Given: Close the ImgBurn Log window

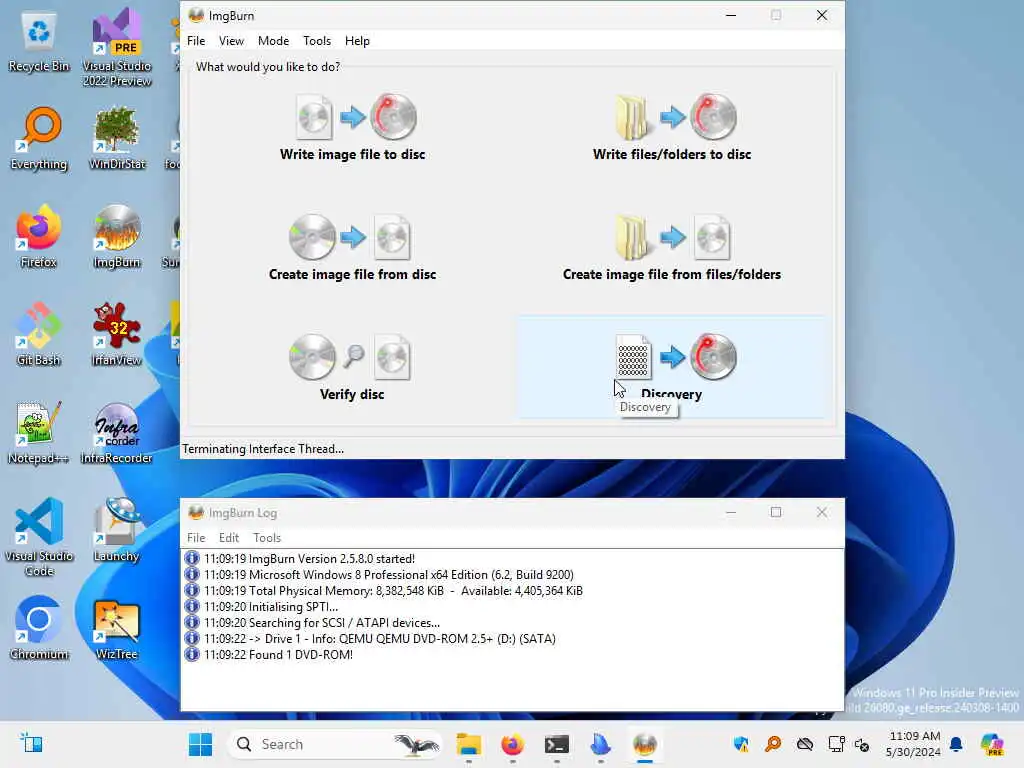Looking at the screenshot, I should [822, 512].
